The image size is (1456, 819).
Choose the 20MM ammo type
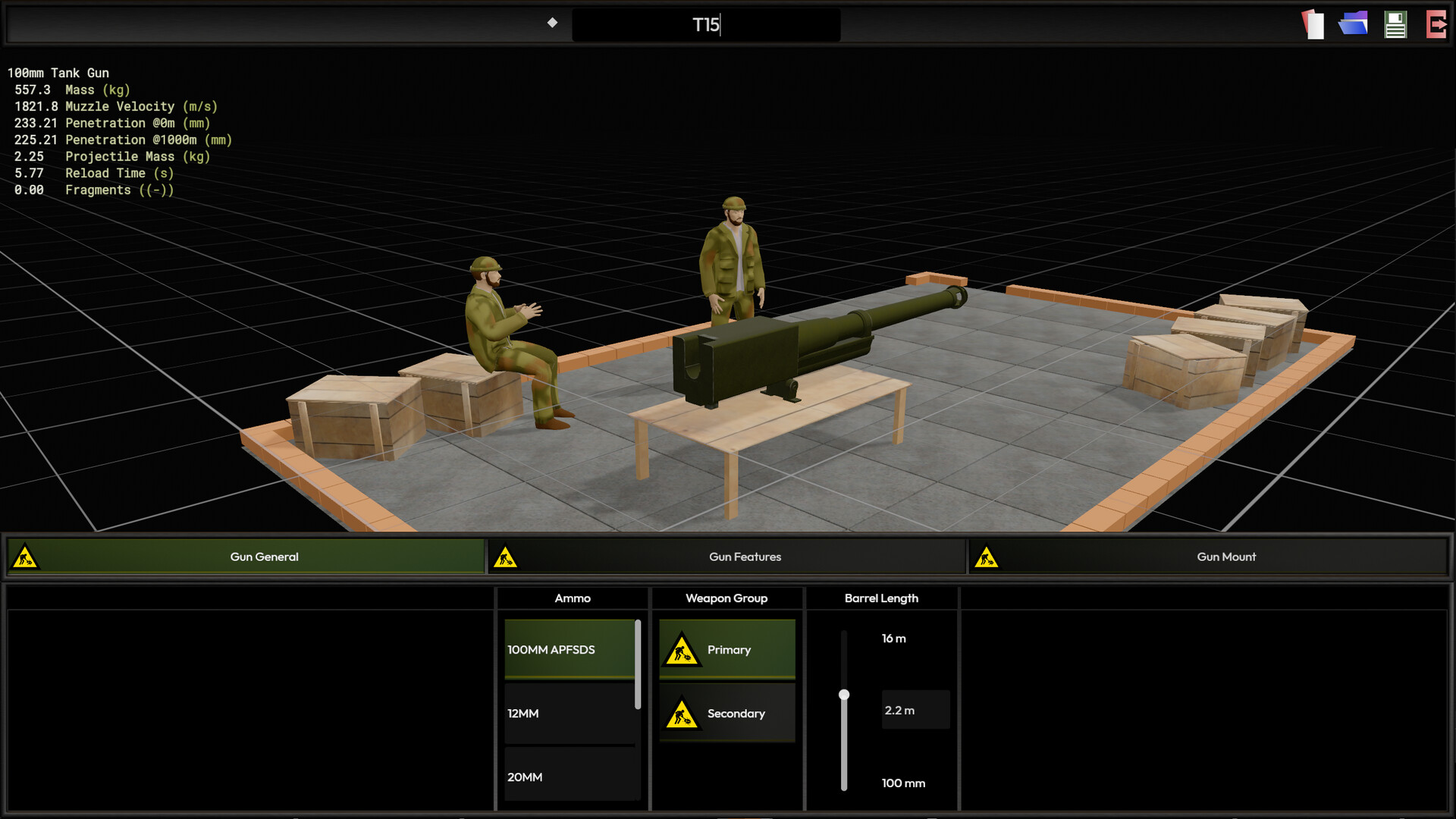point(569,777)
